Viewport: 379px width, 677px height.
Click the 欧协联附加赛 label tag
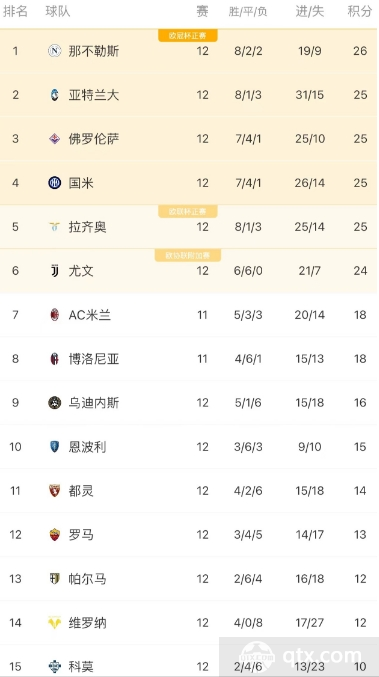coord(187,256)
